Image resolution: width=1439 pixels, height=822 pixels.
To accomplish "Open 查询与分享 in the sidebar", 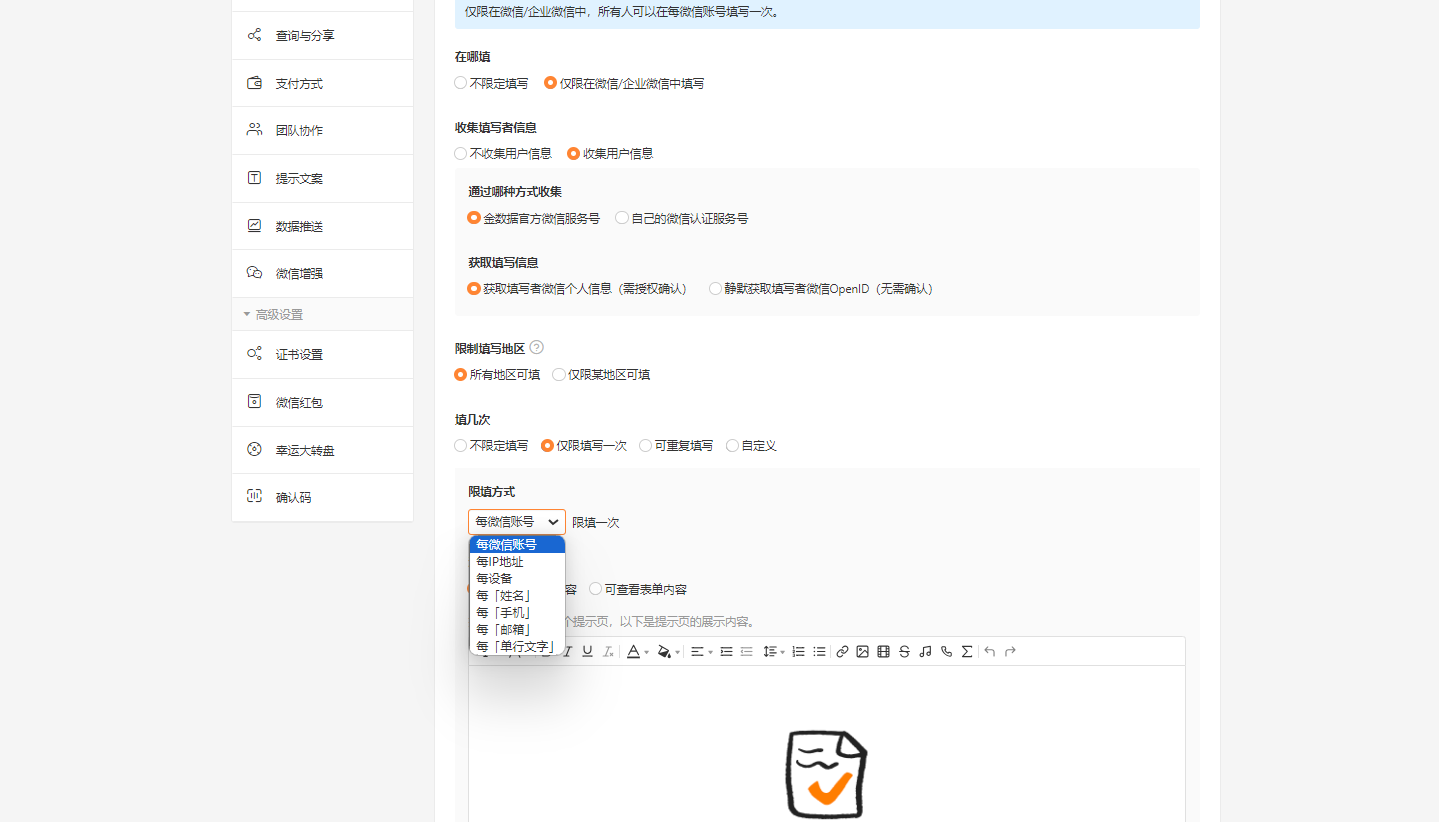I will [x=322, y=36].
